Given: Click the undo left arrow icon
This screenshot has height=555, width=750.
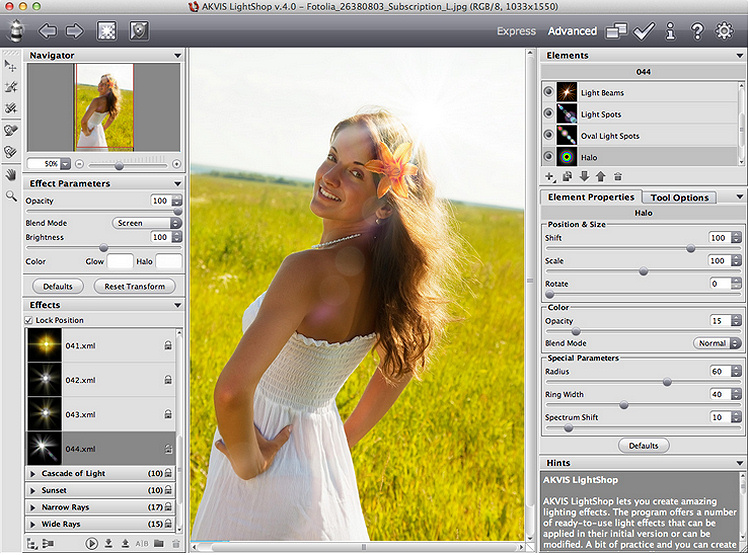Looking at the screenshot, I should (48, 31).
